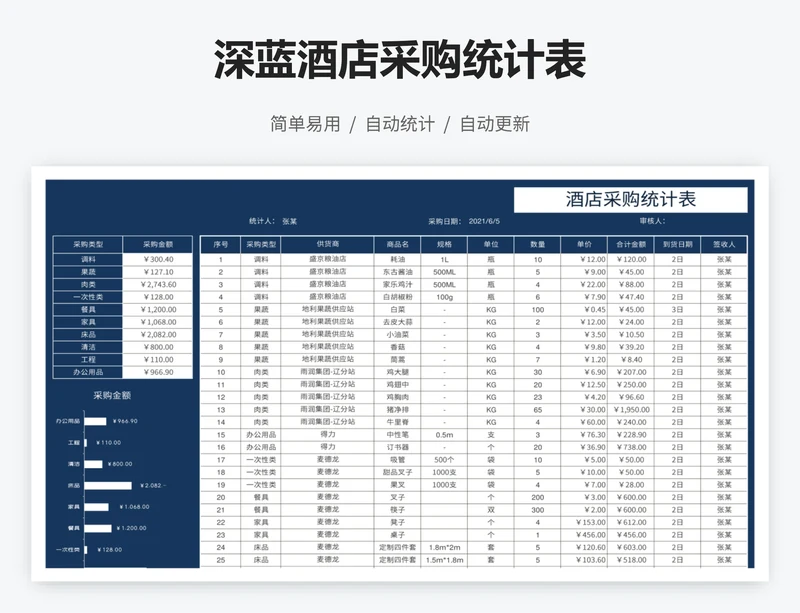
Task: Select the longest chart bar labeled ¥2,082
Action: click(108, 485)
